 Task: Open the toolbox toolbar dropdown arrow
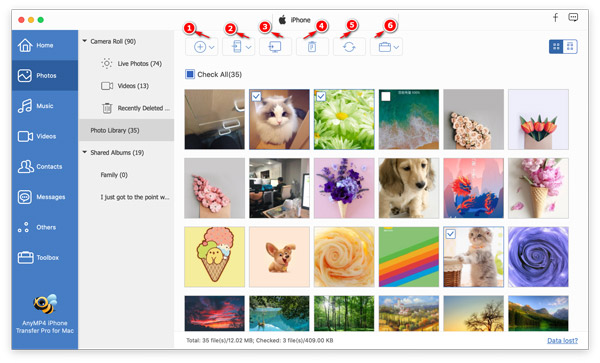click(x=396, y=47)
